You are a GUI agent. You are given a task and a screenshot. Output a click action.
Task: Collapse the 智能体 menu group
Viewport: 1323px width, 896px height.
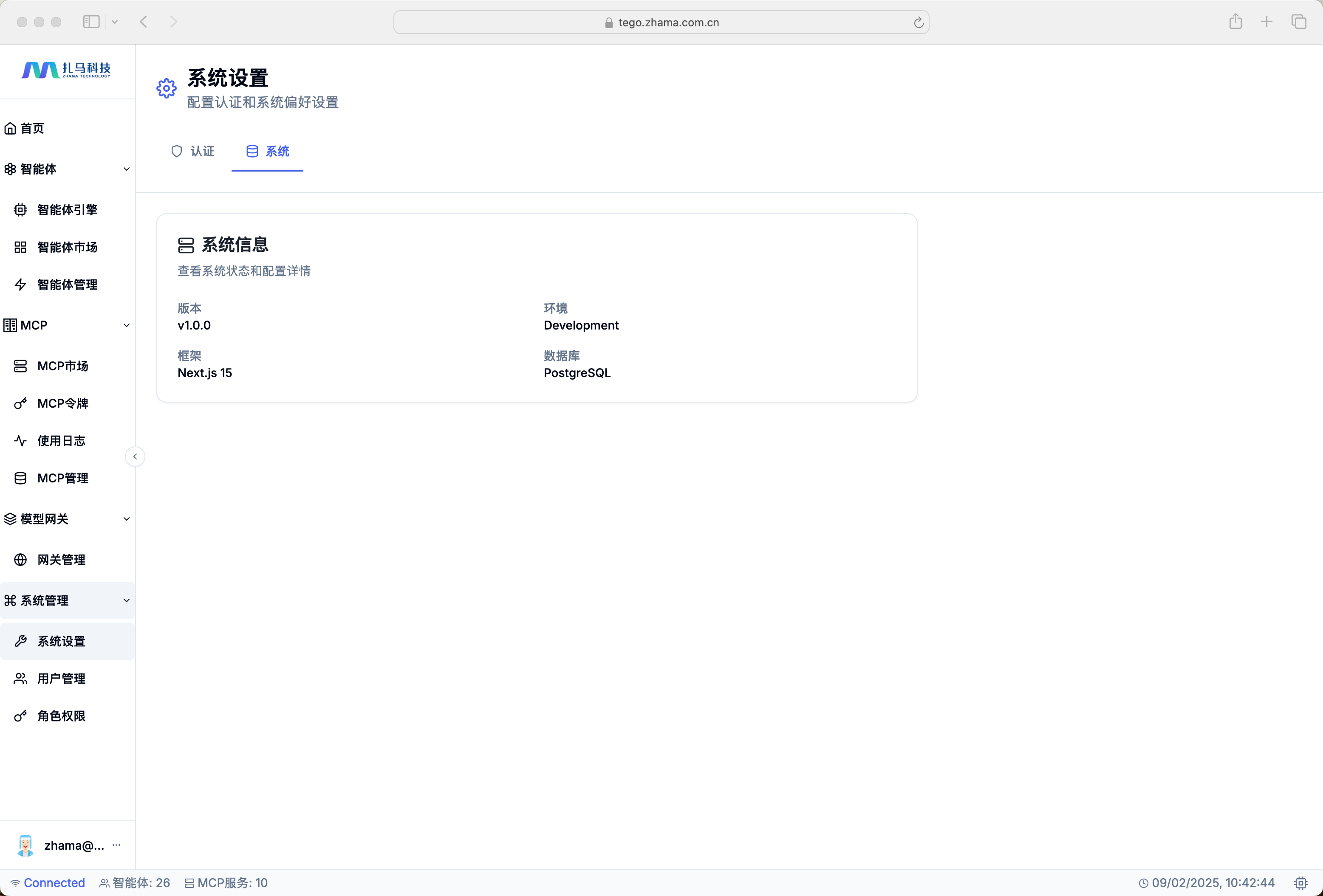pos(126,169)
